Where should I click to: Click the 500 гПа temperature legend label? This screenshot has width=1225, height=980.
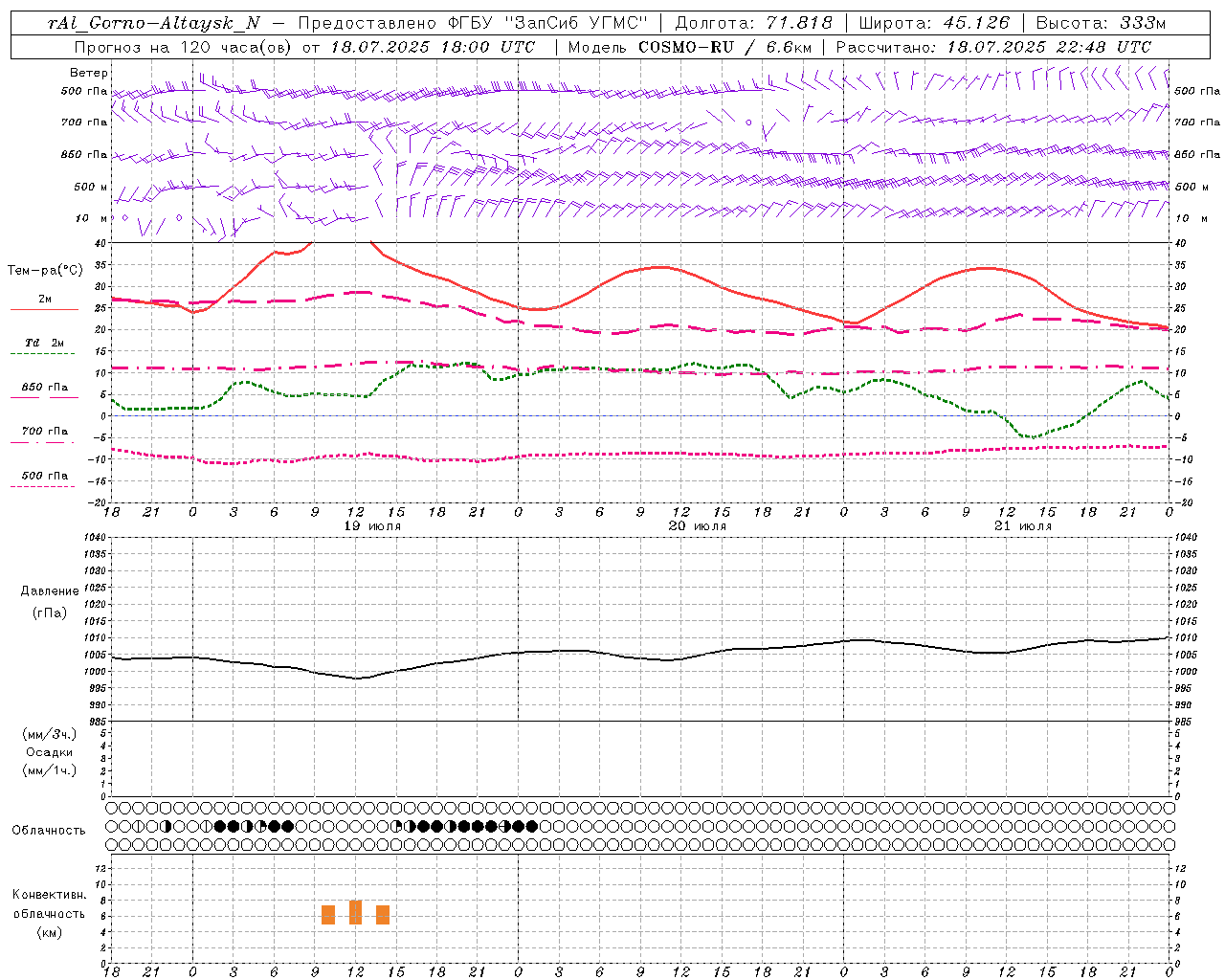coord(45,476)
